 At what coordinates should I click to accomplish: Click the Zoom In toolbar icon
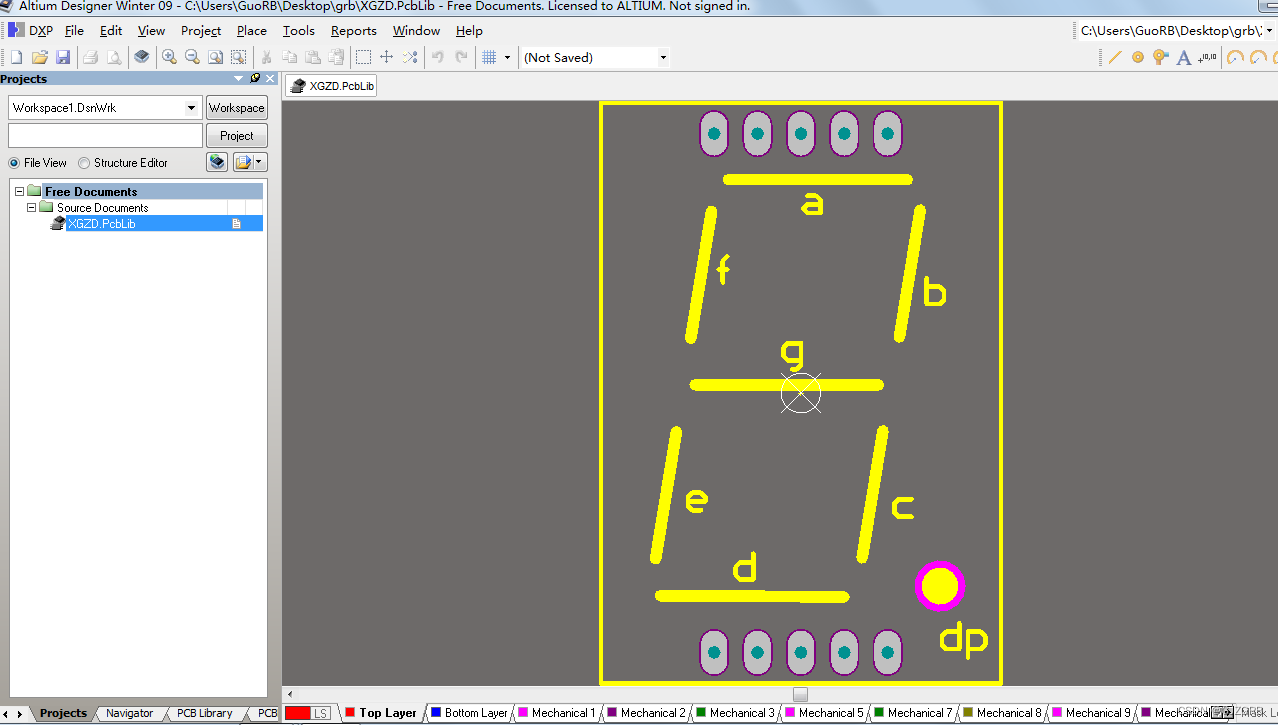(x=169, y=57)
